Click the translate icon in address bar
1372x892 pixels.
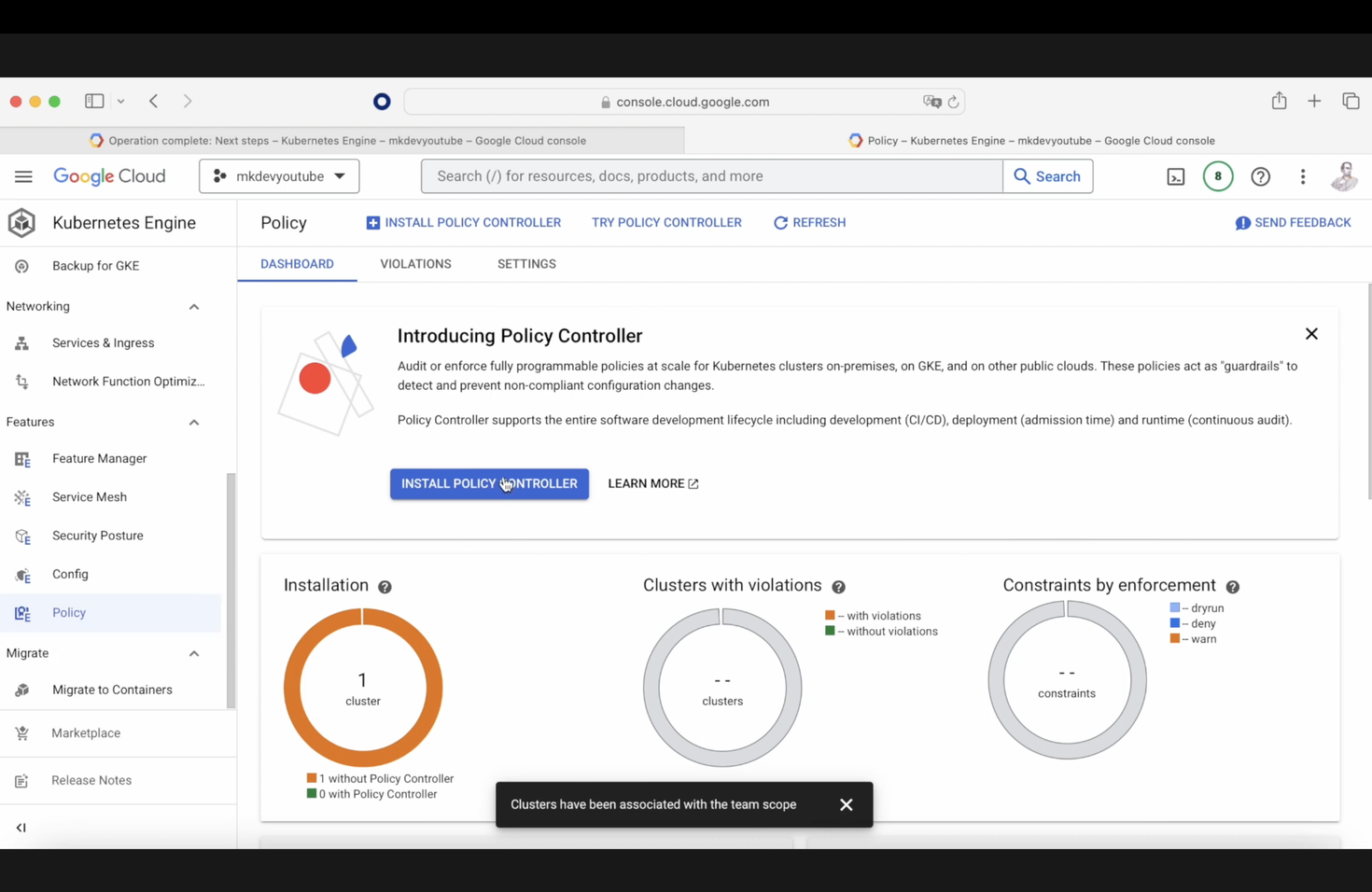click(x=931, y=102)
